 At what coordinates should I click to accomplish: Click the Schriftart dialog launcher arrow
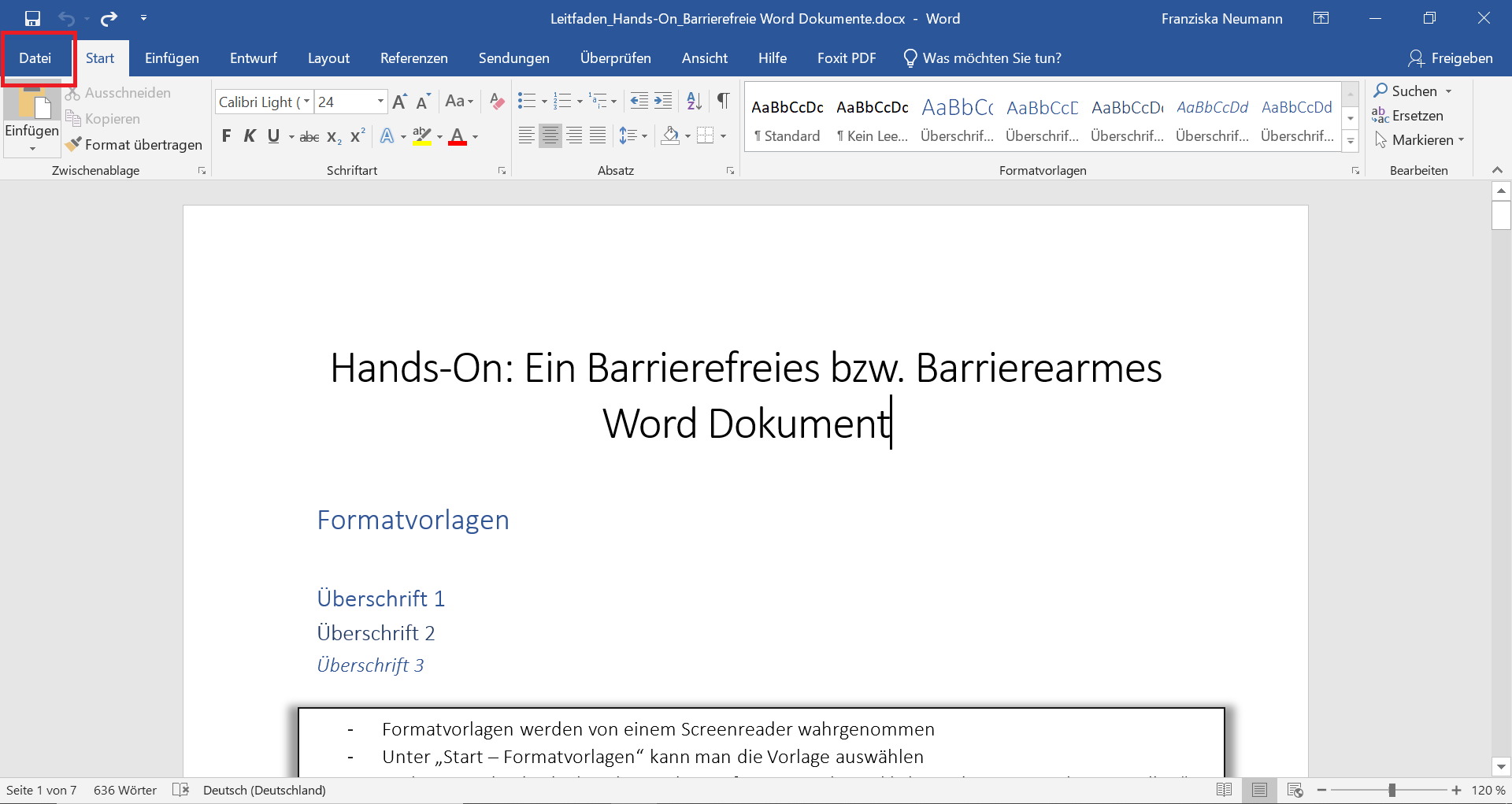coord(502,169)
